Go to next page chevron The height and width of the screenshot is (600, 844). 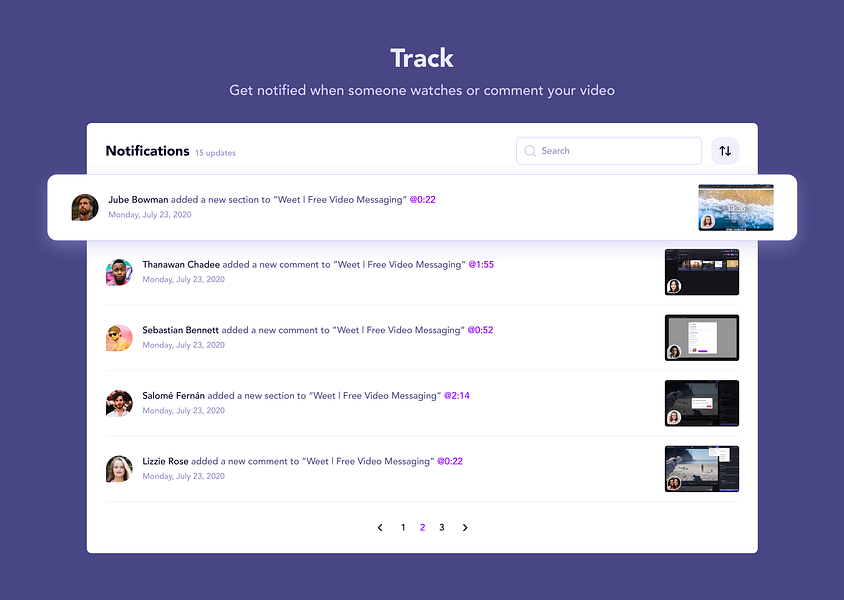465,527
